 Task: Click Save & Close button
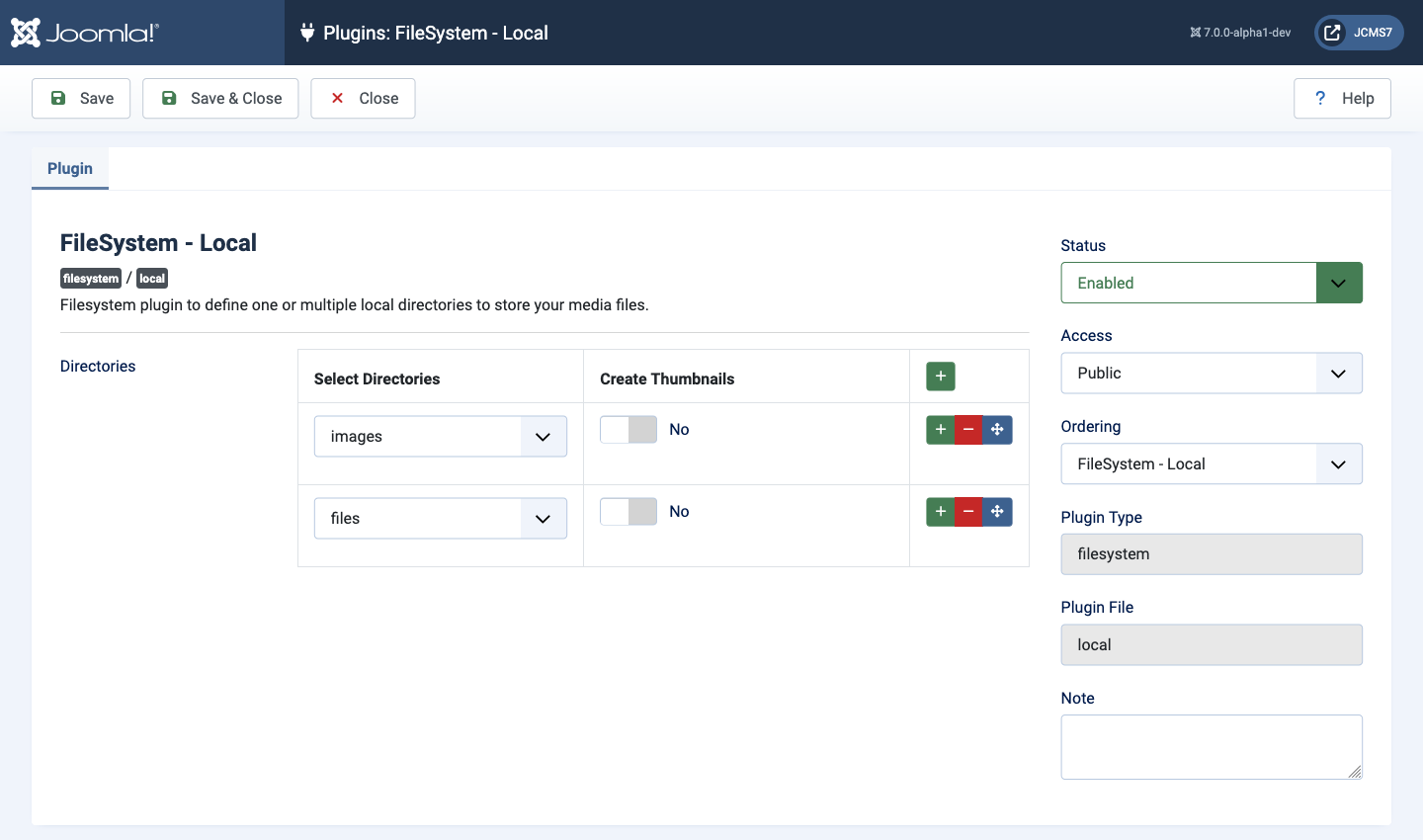[x=220, y=99]
